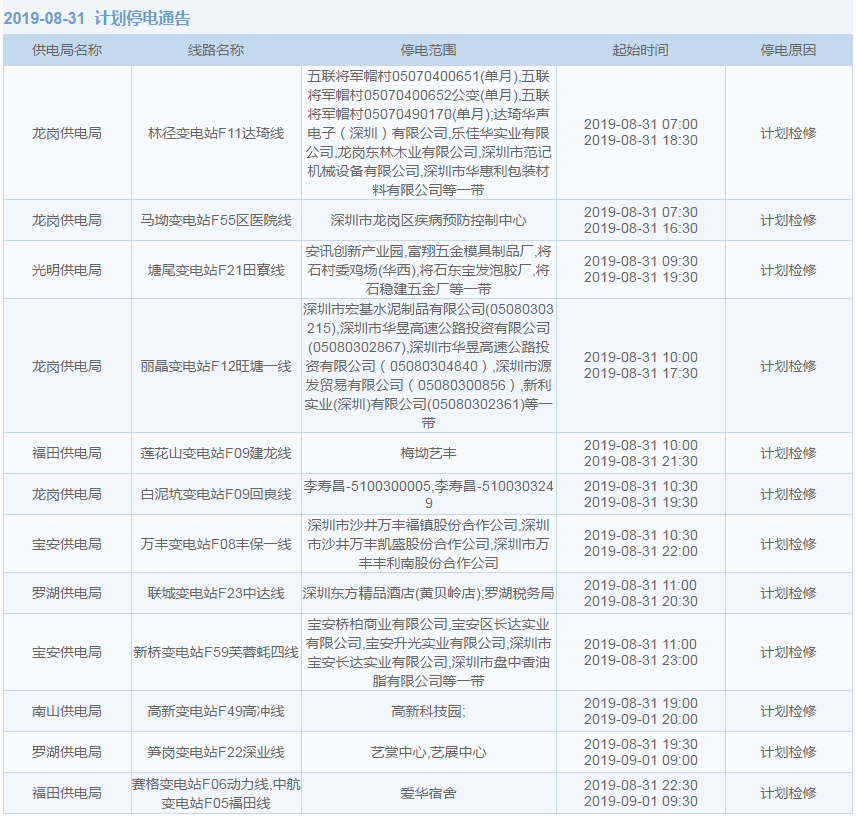
Task: Select the 南山供电局 bureau cell
Action: (67, 711)
